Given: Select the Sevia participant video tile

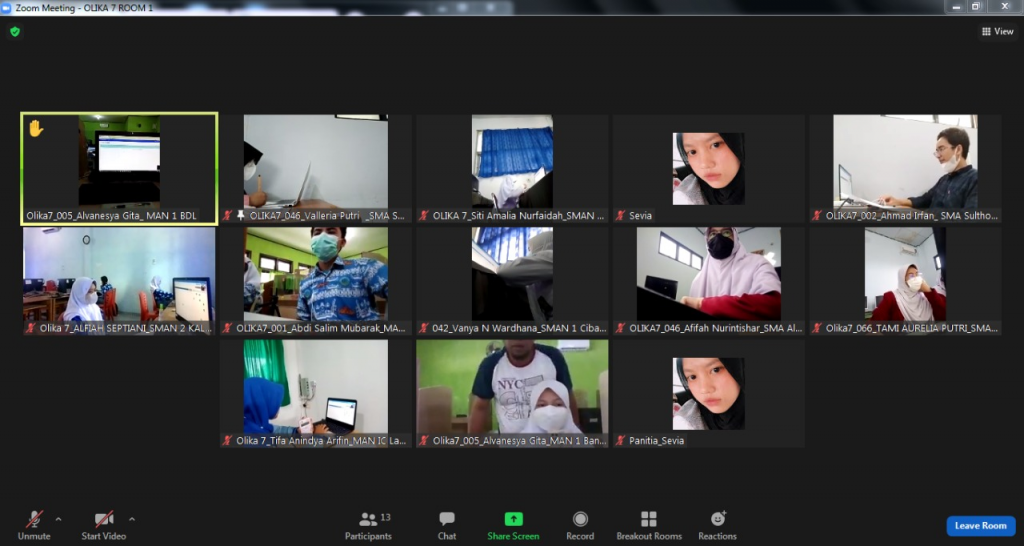Looking at the screenshot, I should [708, 168].
